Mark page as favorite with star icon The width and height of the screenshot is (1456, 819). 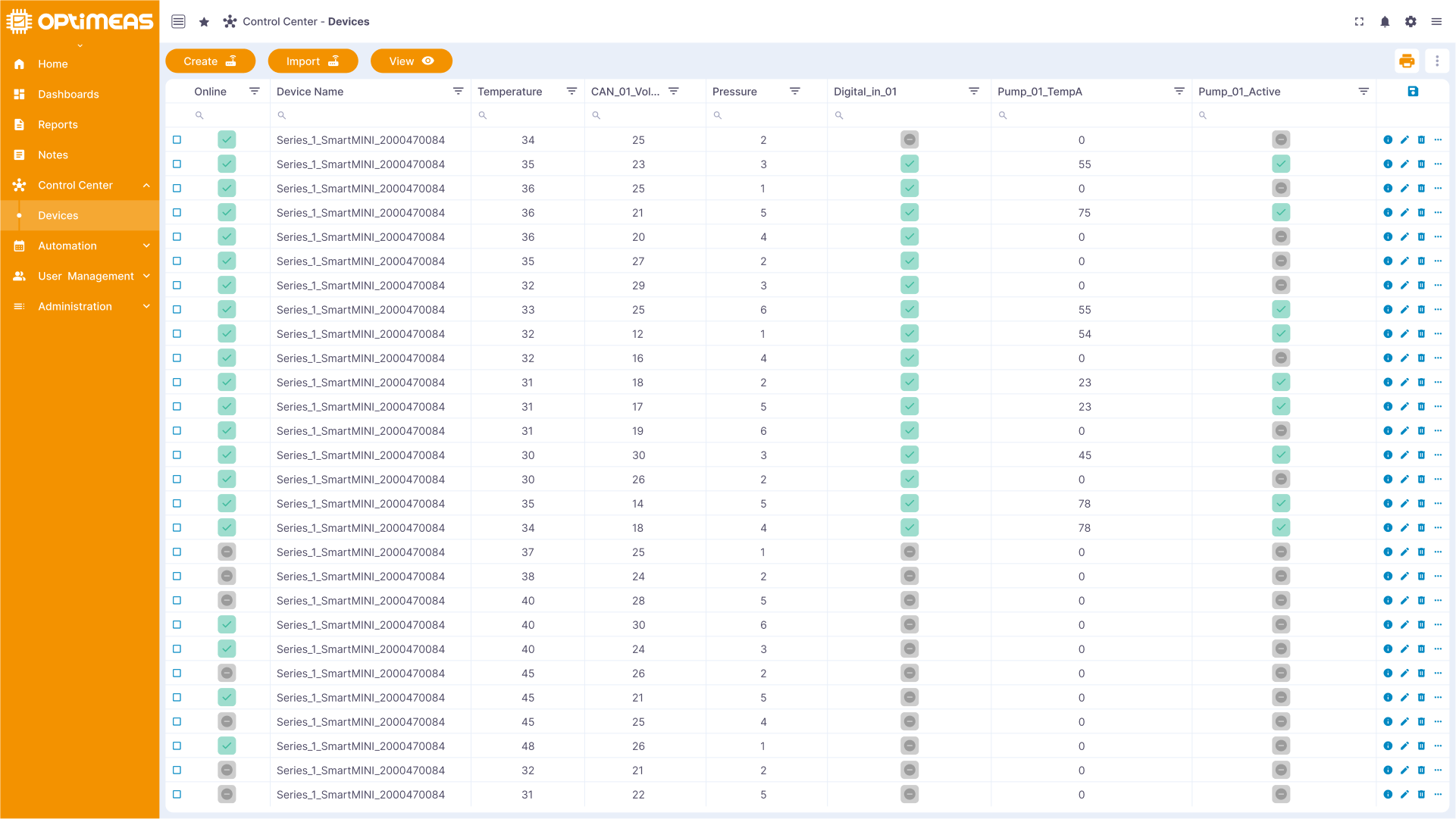tap(204, 22)
